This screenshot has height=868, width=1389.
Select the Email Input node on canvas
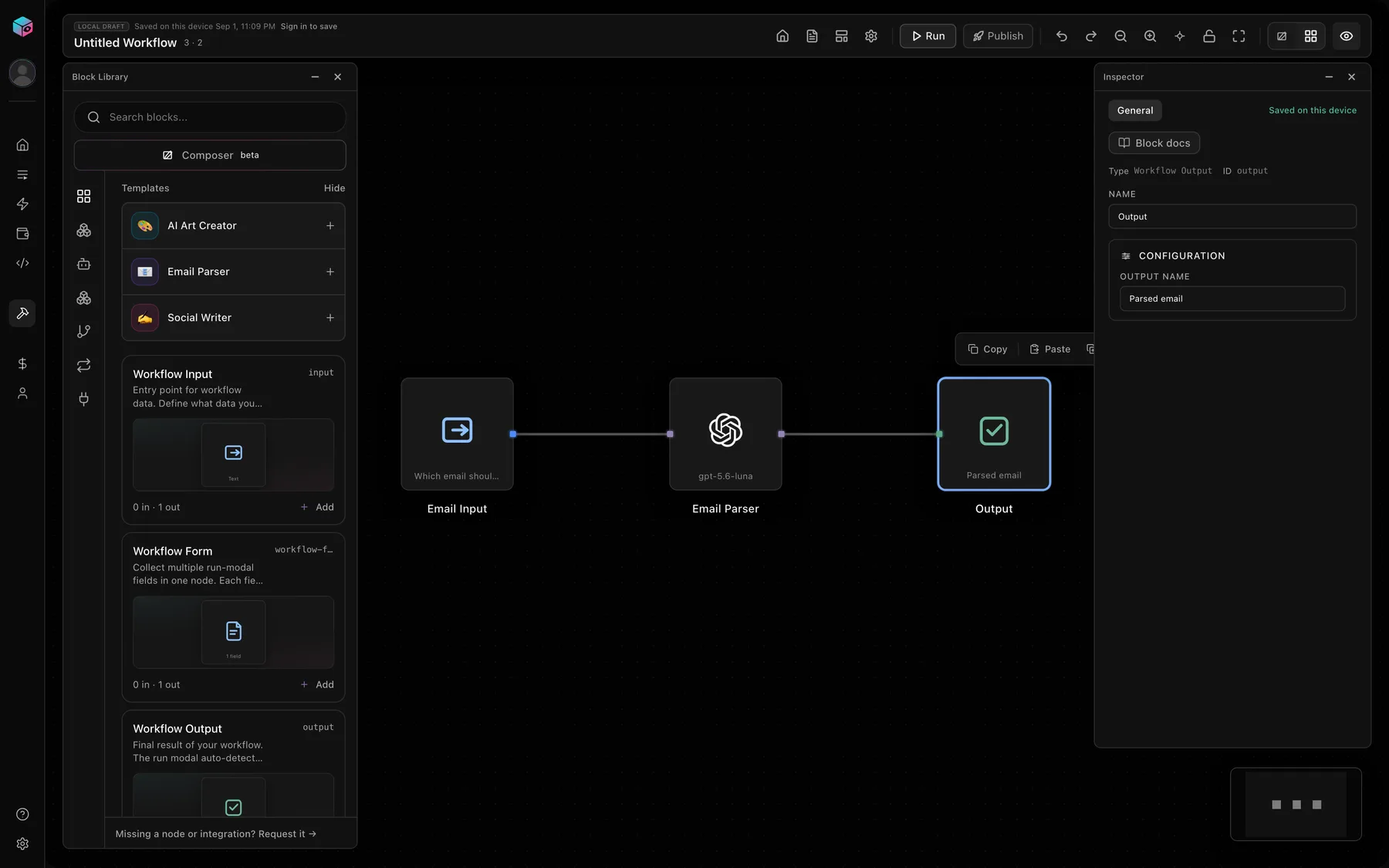[457, 434]
